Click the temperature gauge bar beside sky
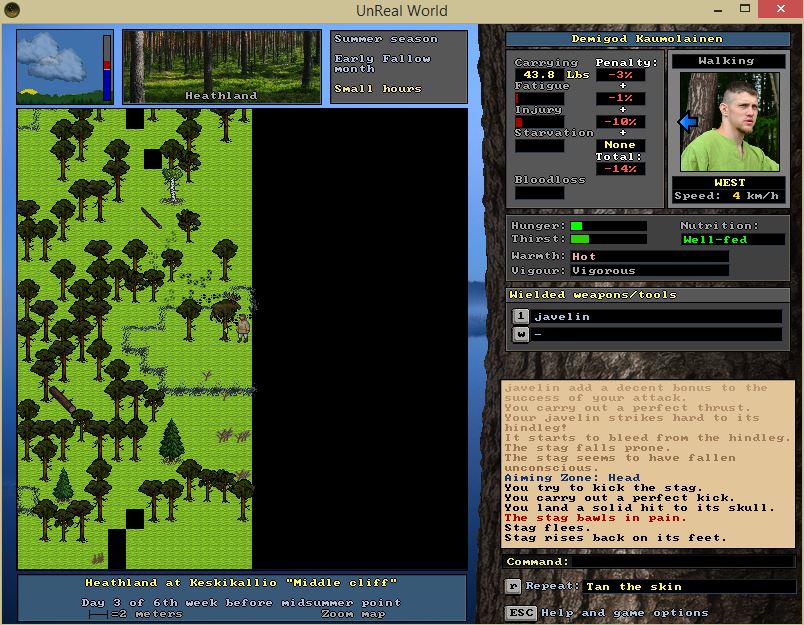 pyautogui.click(x=107, y=67)
